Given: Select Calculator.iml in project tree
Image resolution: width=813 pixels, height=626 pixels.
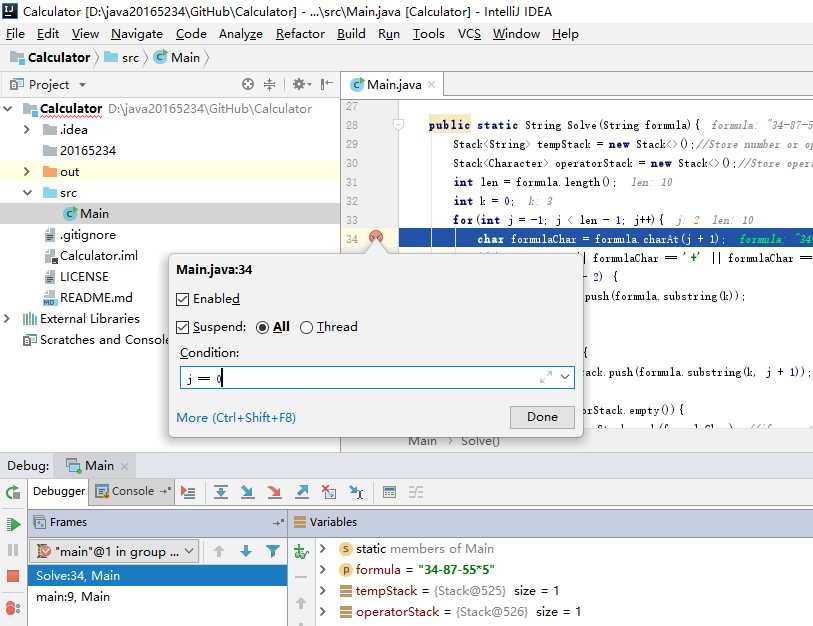Looking at the screenshot, I should [99, 256].
